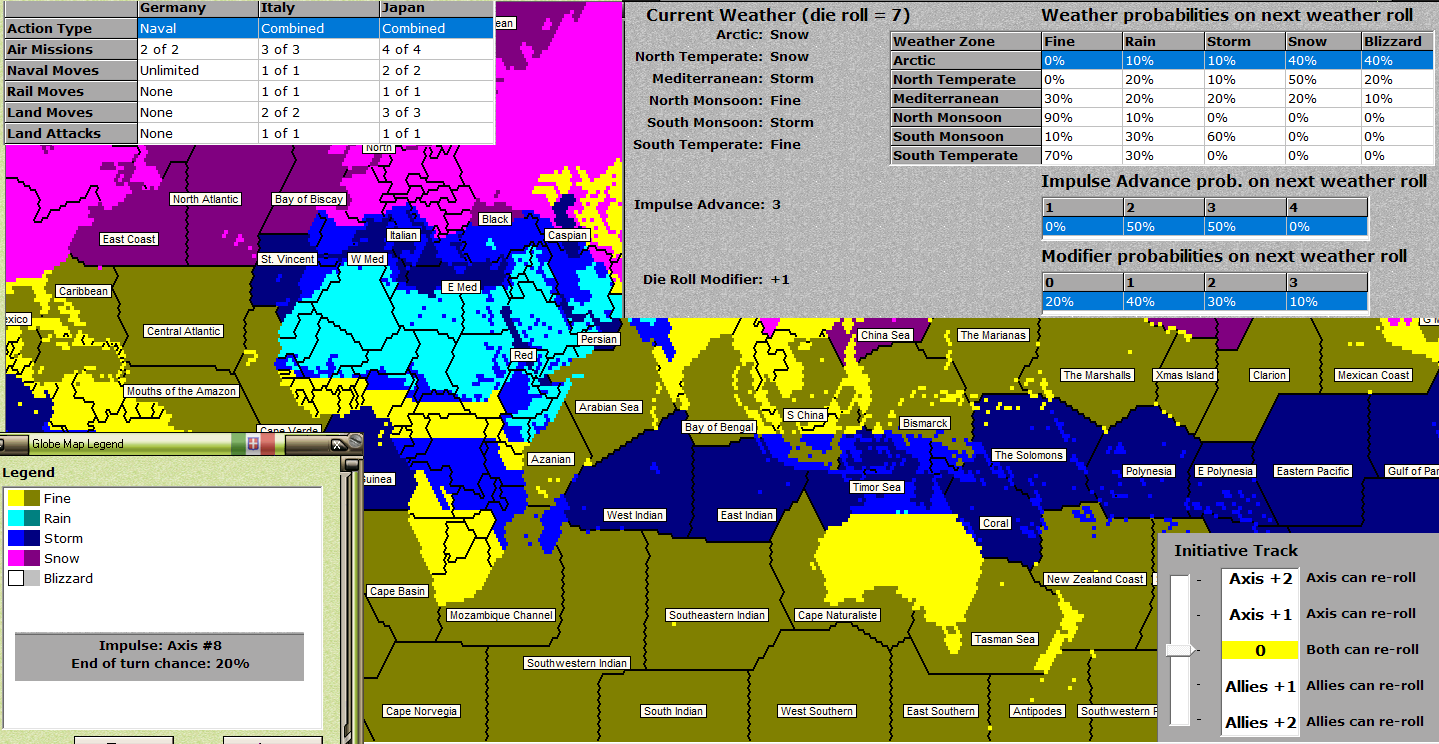This screenshot has height=744, width=1439.
Task: Select The Solomons sea area label
Action: [1028, 455]
